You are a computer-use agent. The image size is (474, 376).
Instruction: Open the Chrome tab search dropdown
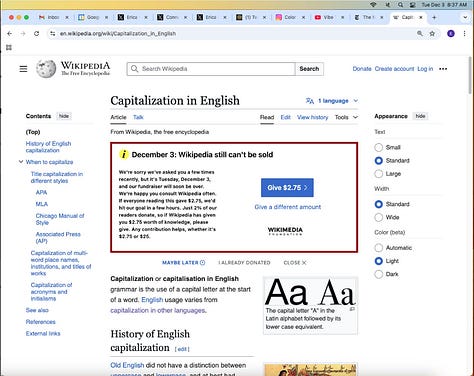click(465, 17)
